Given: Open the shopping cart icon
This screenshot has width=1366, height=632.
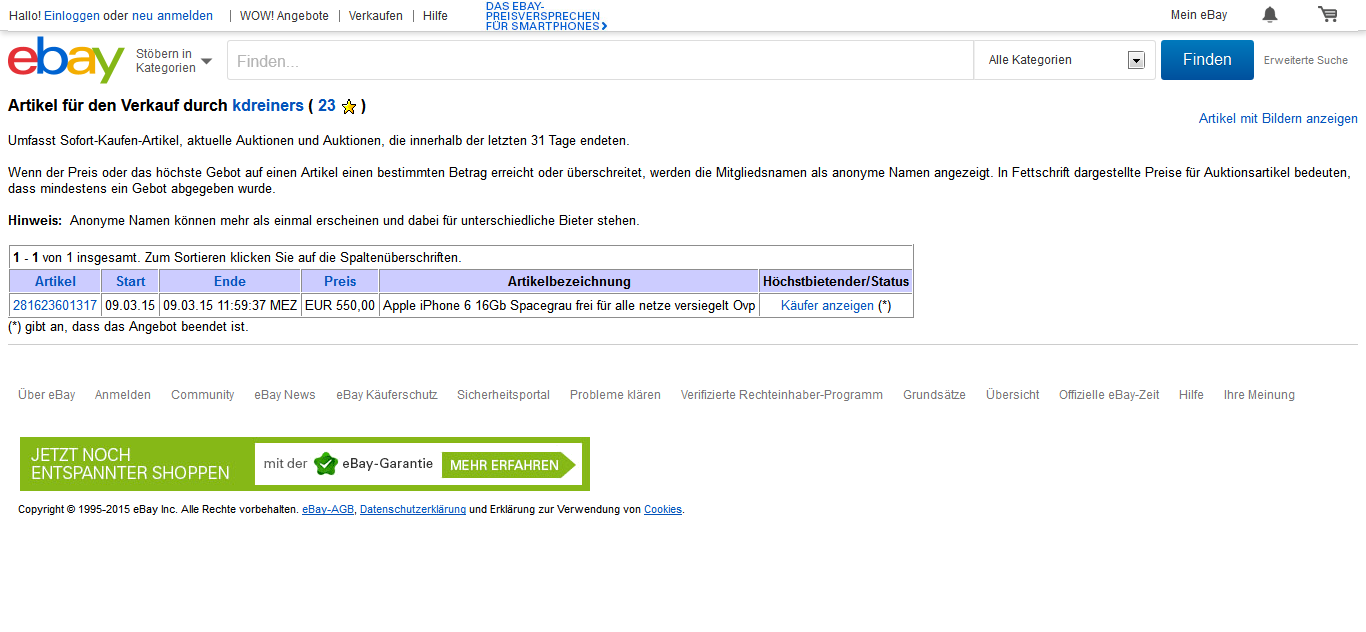Looking at the screenshot, I should (x=1328, y=14).
